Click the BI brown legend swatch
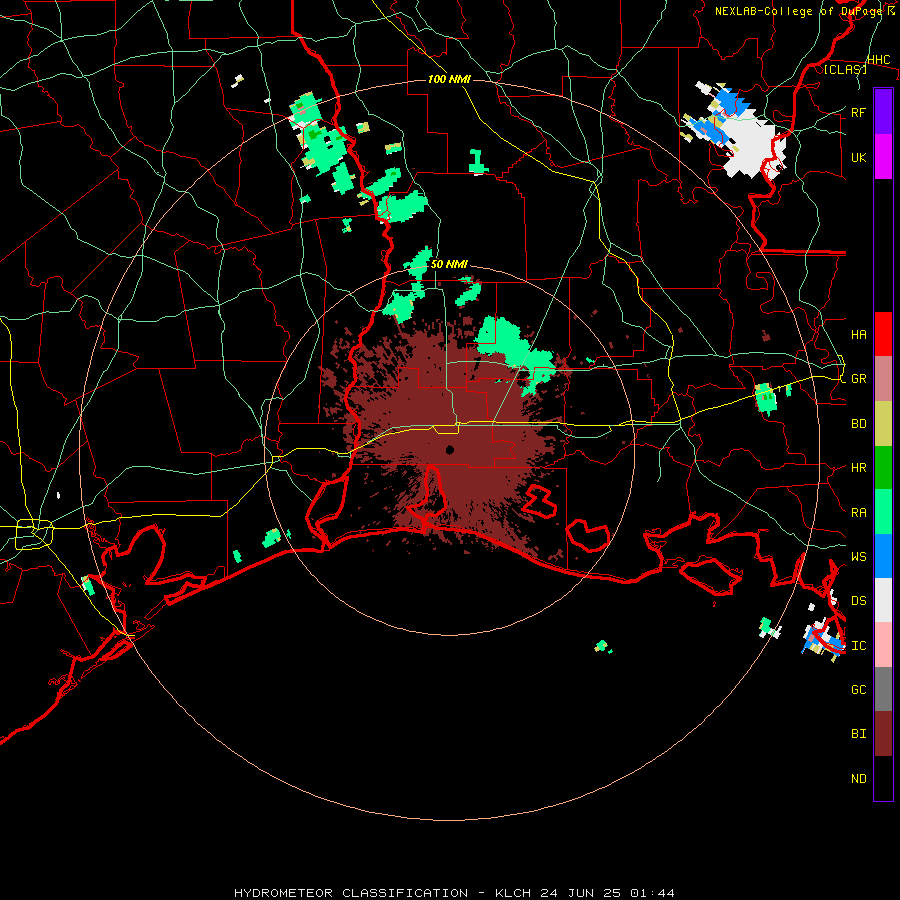This screenshot has width=900, height=900. click(x=883, y=734)
